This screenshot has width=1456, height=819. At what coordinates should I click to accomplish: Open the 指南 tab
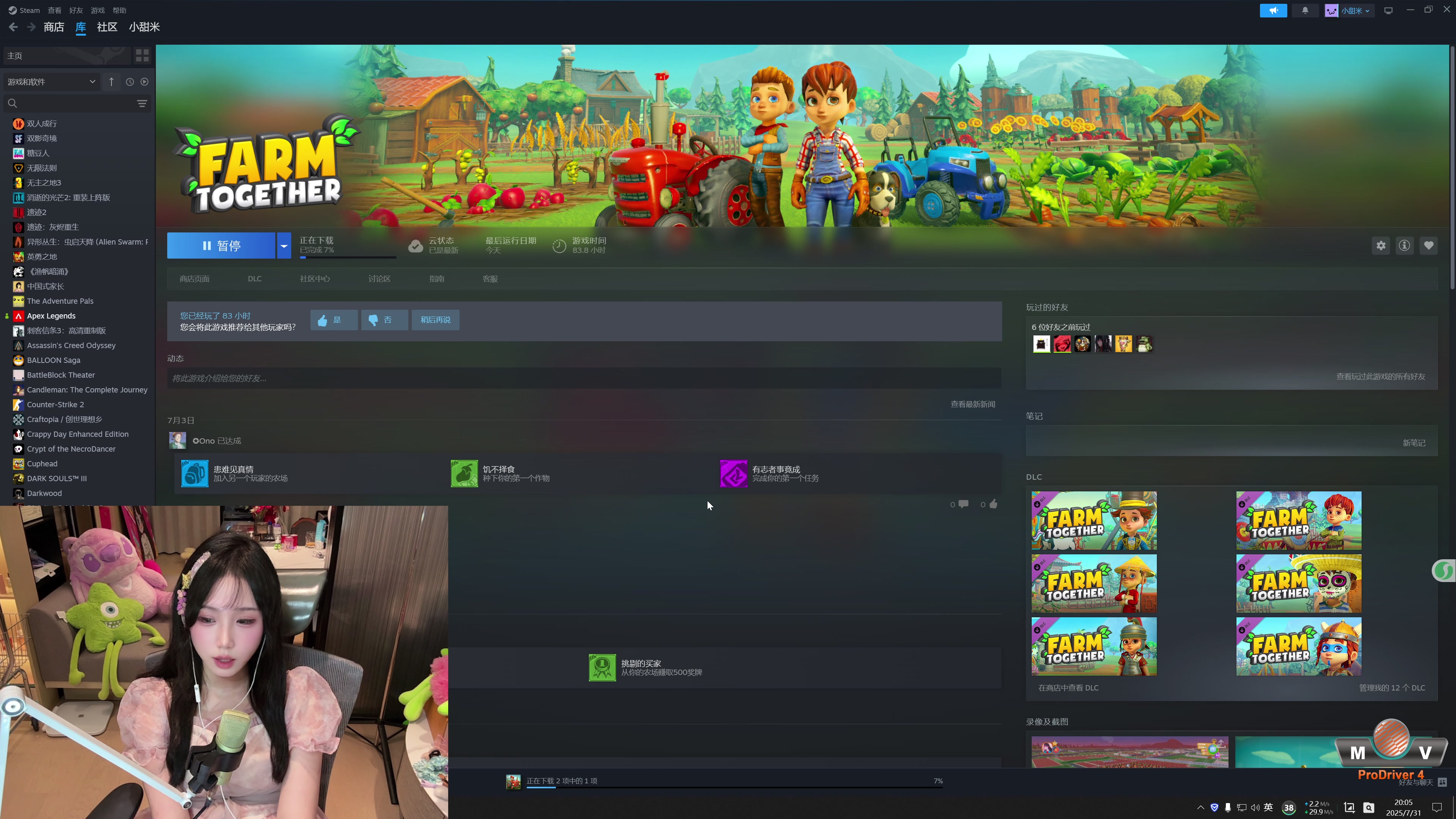tap(436, 279)
